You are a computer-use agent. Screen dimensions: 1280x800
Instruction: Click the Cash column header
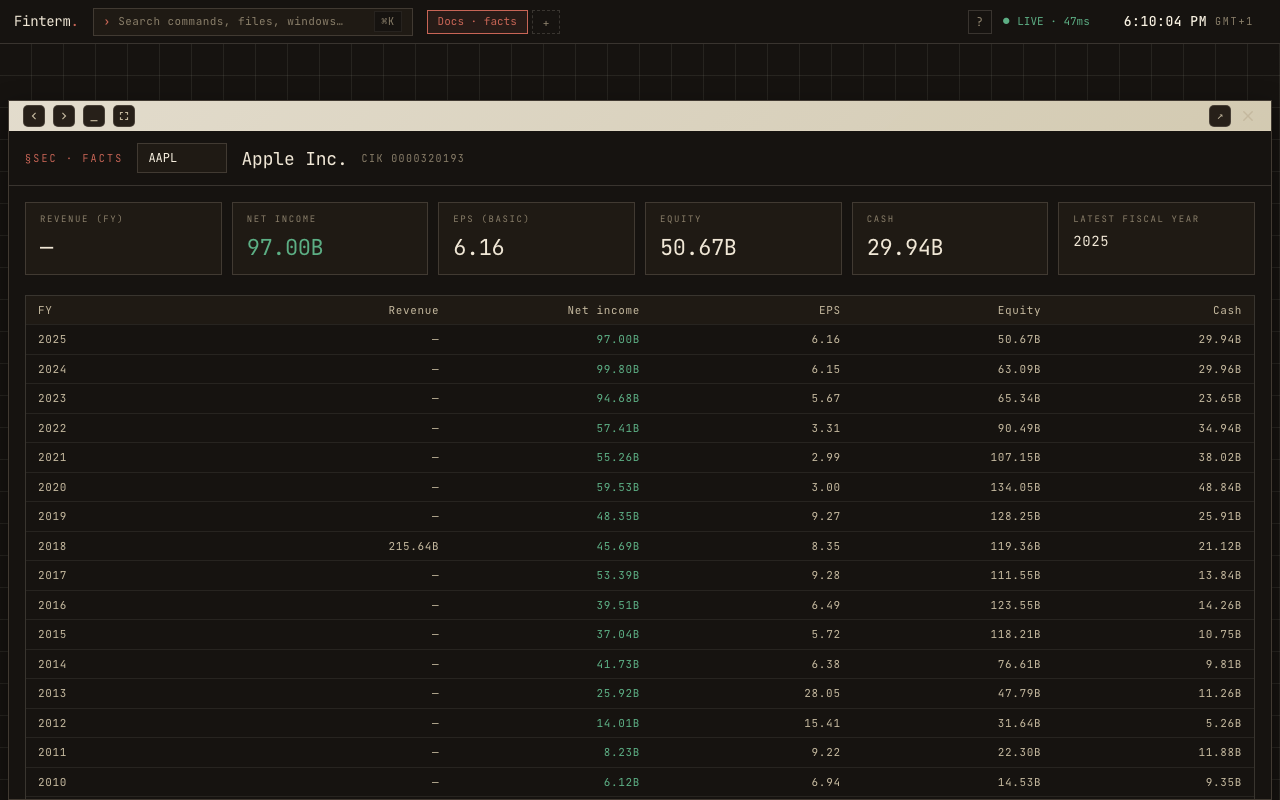click(x=1227, y=311)
